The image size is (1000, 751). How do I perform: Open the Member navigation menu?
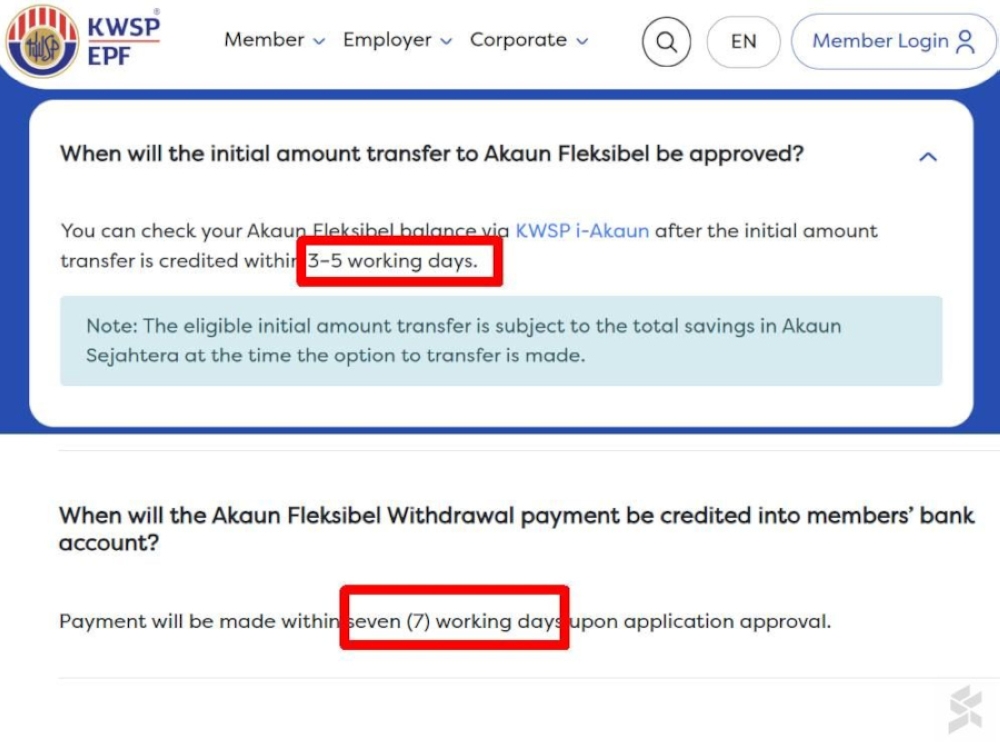264,40
